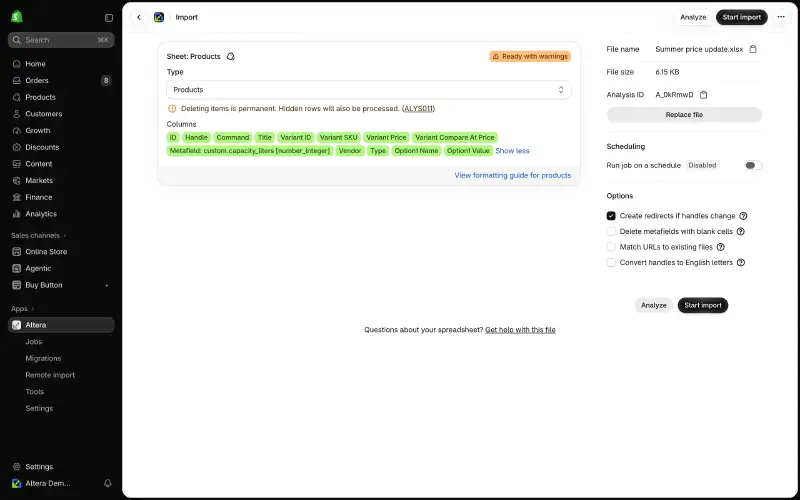
Task: Open the ALYS011 warning link
Action: coord(418,109)
